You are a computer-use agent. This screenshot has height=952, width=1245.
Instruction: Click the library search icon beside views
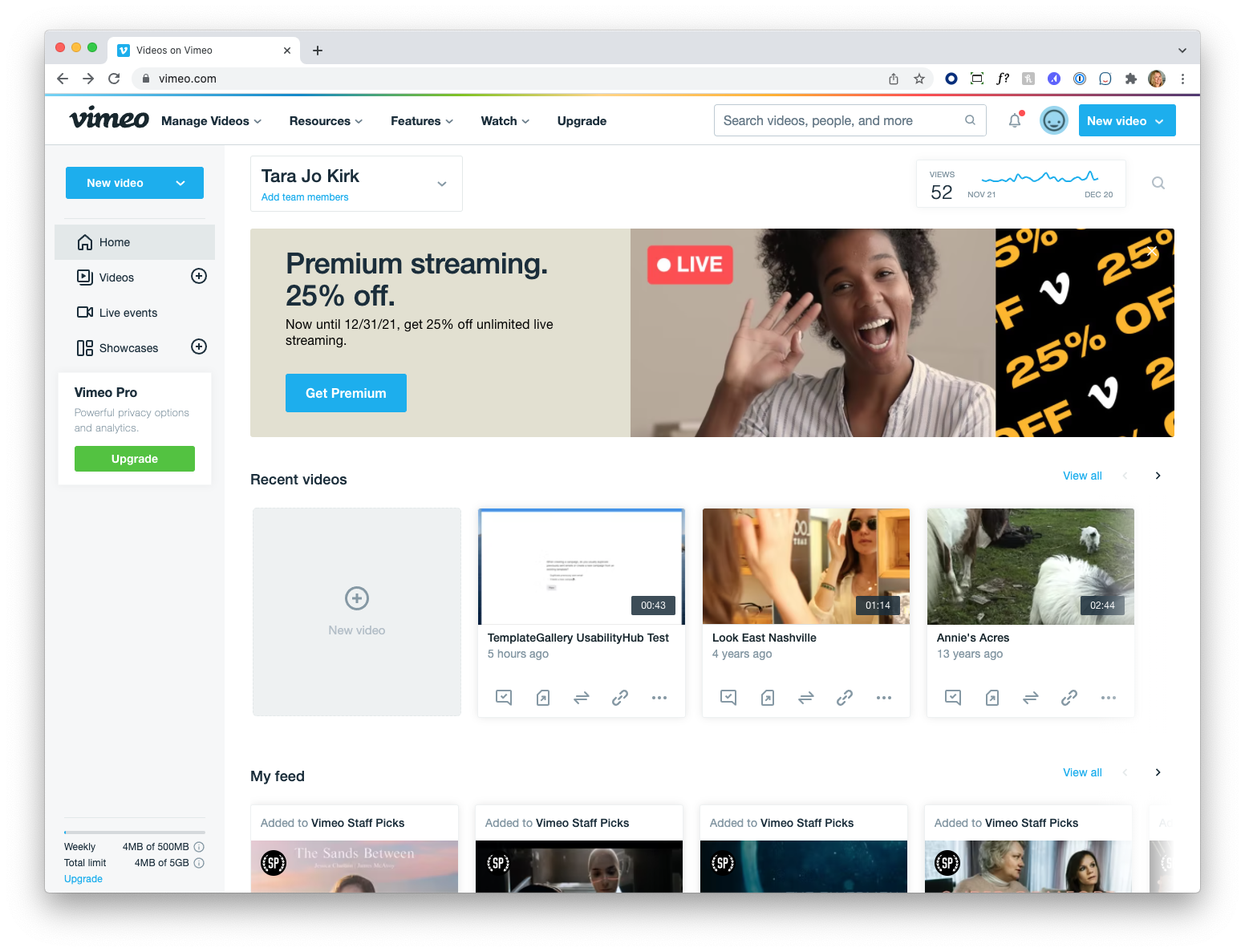pyautogui.click(x=1158, y=183)
